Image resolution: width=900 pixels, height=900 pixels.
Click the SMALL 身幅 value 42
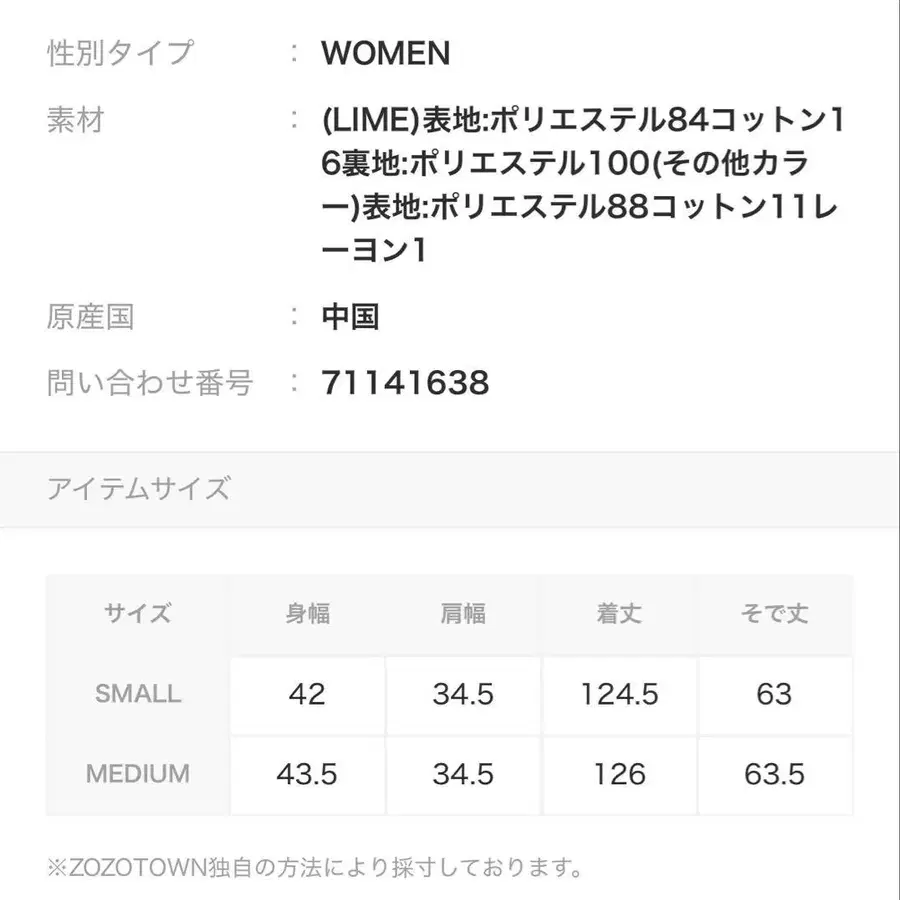point(307,694)
